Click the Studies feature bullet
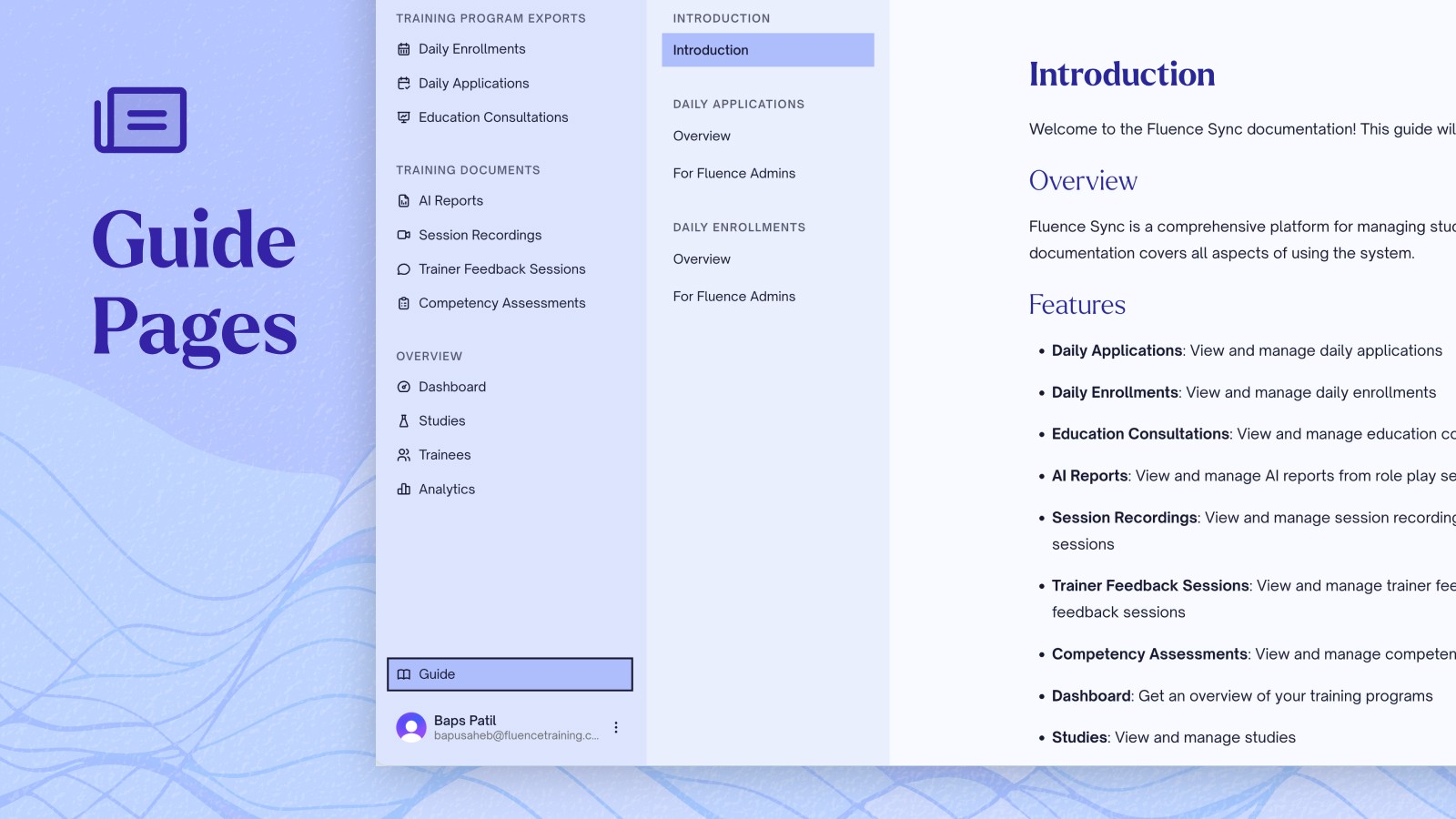Screen dimensions: 1456x819 [x=1174, y=738]
